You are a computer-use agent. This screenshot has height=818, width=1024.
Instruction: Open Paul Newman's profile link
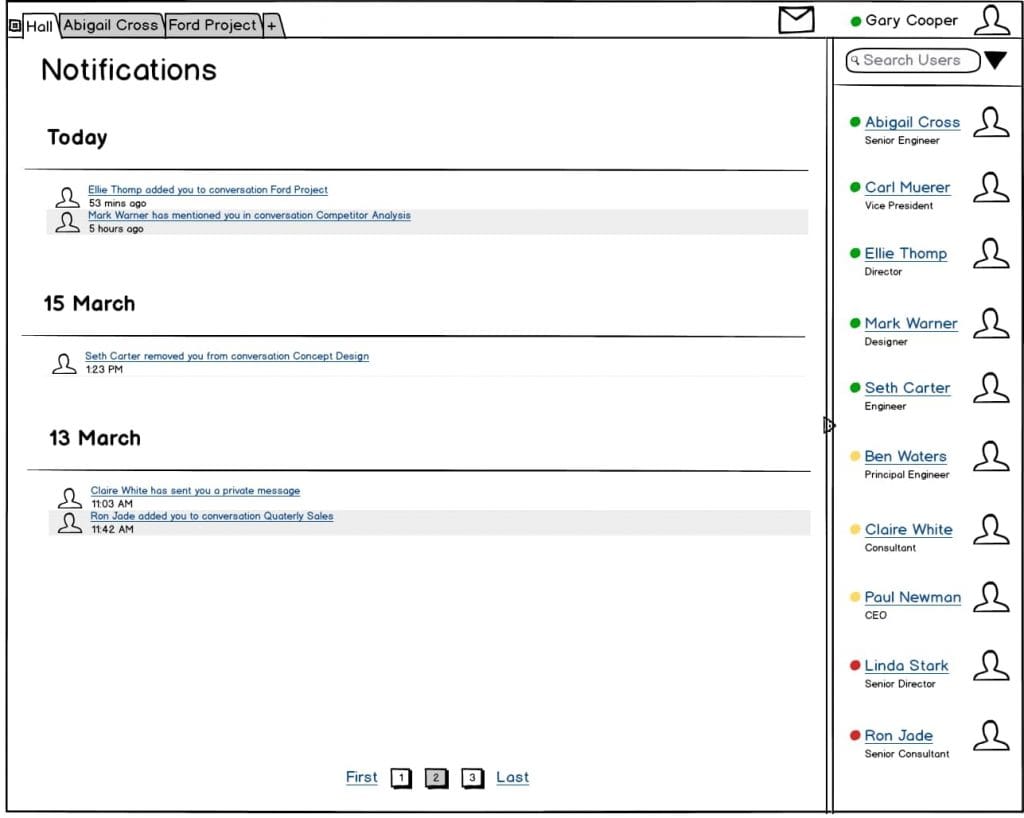coord(912,597)
